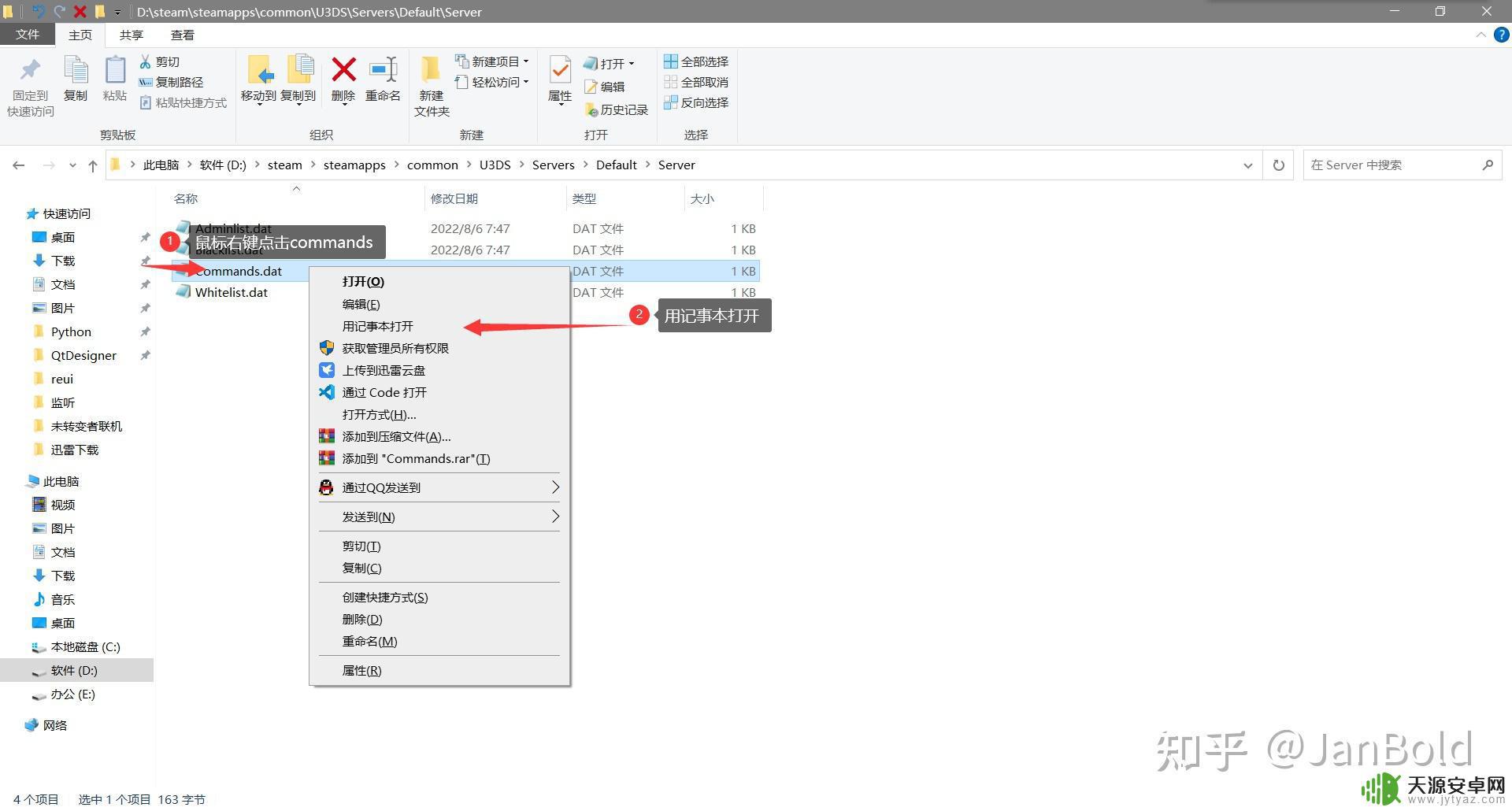Click Paste shortcut (粘贴快捷方式) in ribbon
1512x811 pixels.
click(x=183, y=102)
